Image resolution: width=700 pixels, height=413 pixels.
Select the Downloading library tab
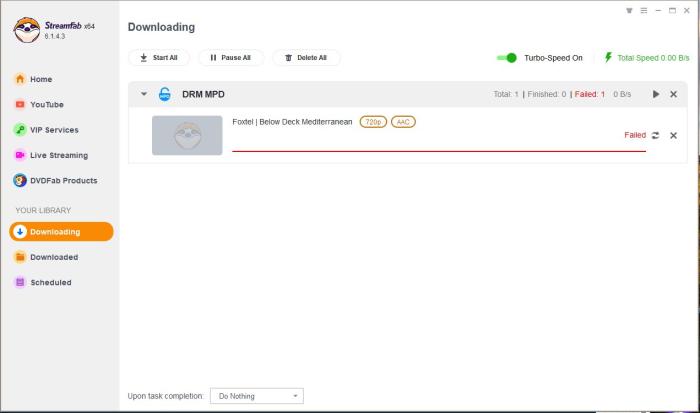[61, 232]
